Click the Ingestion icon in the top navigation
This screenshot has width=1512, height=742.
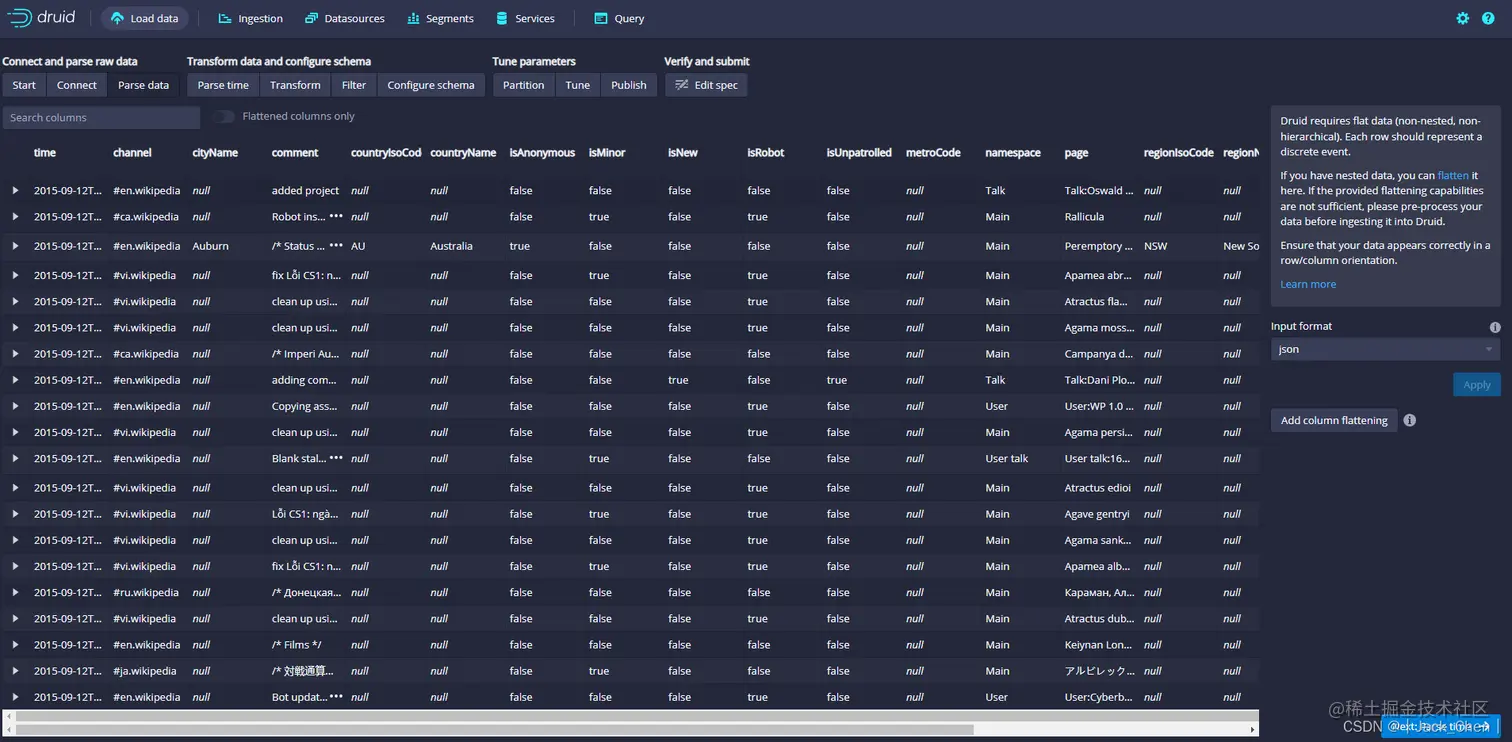pyautogui.click(x=225, y=19)
